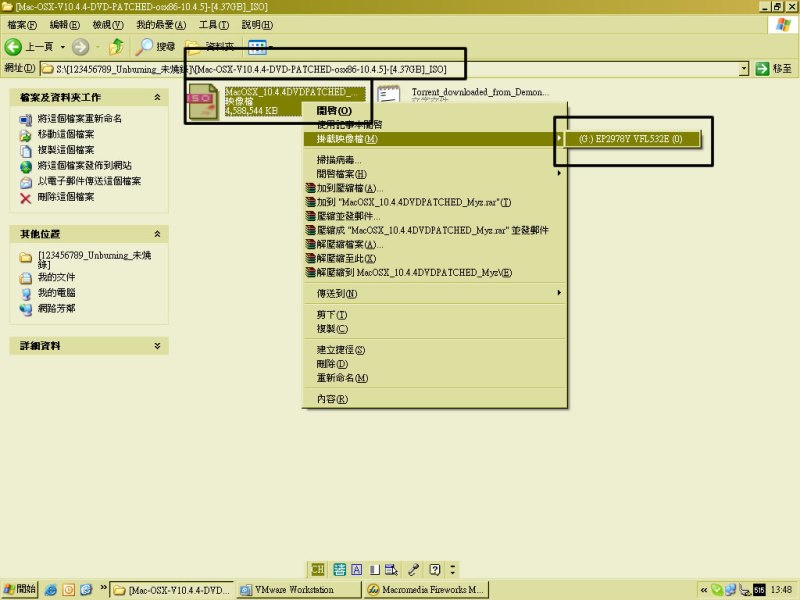The height and width of the screenshot is (600, 800).
Task: Expand the Details (詳細資料) panel
Action: (157, 345)
